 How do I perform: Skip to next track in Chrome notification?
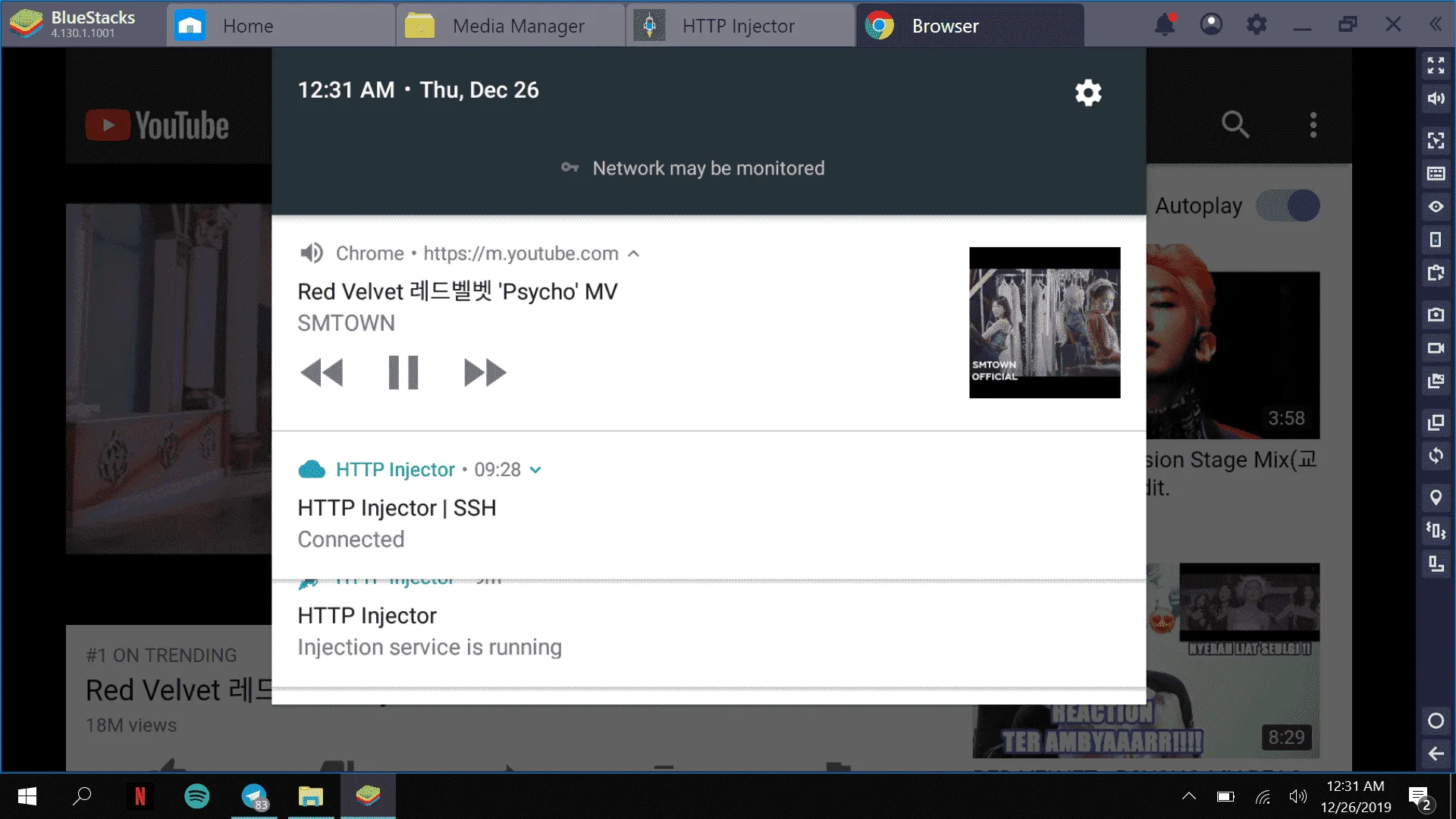pos(485,372)
